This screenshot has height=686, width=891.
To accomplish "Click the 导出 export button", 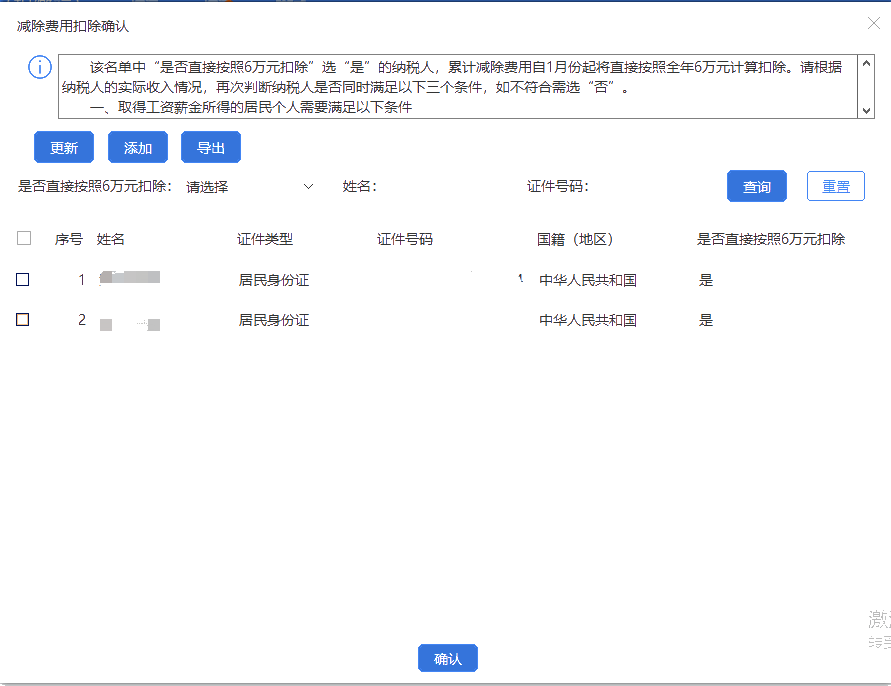I will click(210, 146).
